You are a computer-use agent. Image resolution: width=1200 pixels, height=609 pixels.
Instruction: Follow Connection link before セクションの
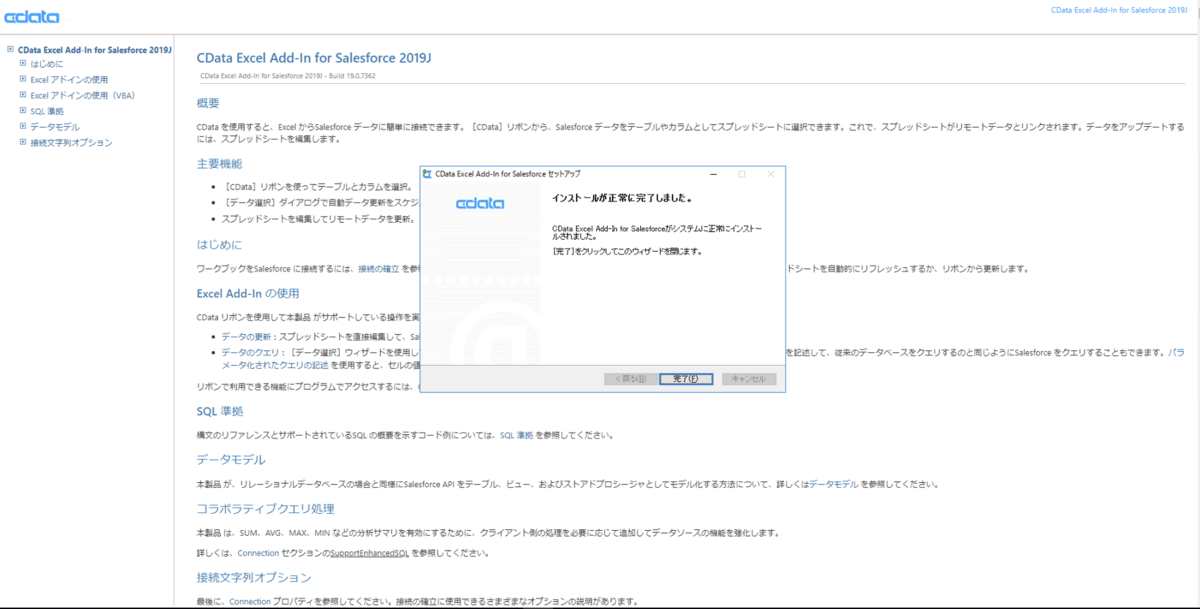pyautogui.click(x=258, y=553)
